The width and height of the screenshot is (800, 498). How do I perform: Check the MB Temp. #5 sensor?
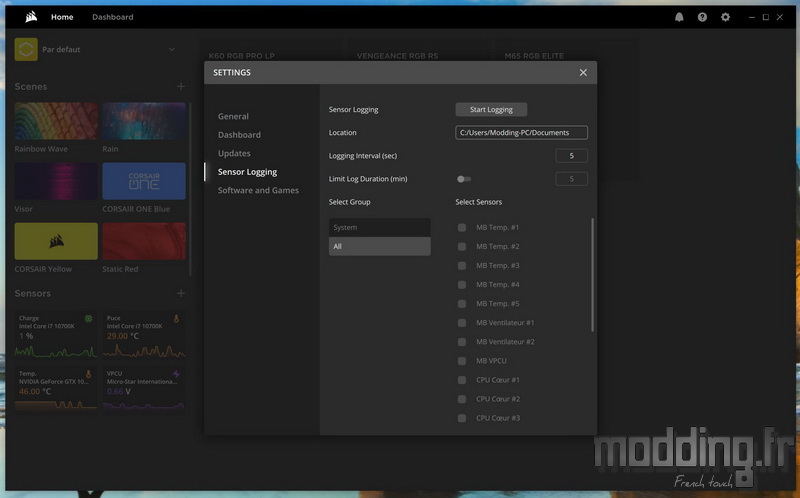(462, 304)
